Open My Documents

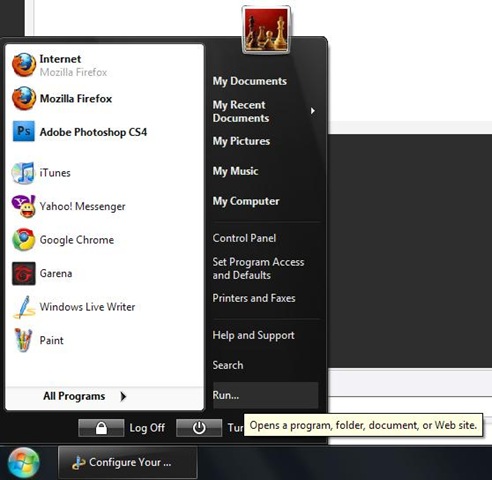point(250,81)
